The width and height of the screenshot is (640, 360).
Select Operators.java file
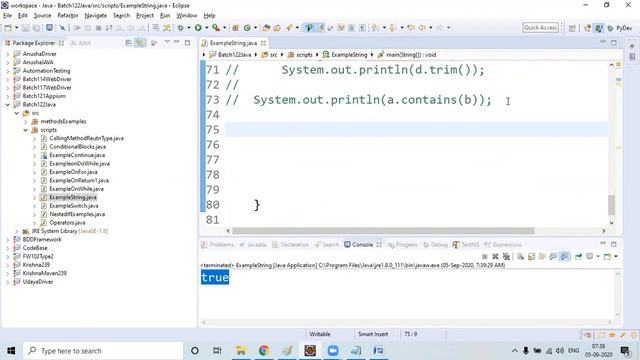(x=67, y=222)
